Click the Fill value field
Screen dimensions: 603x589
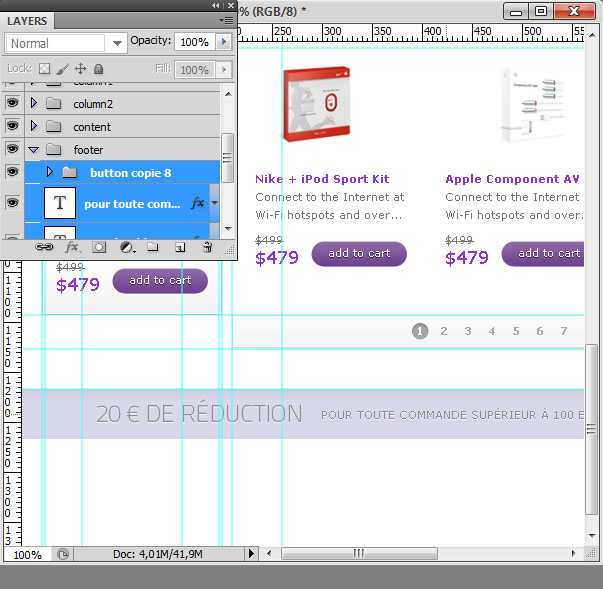[195, 70]
